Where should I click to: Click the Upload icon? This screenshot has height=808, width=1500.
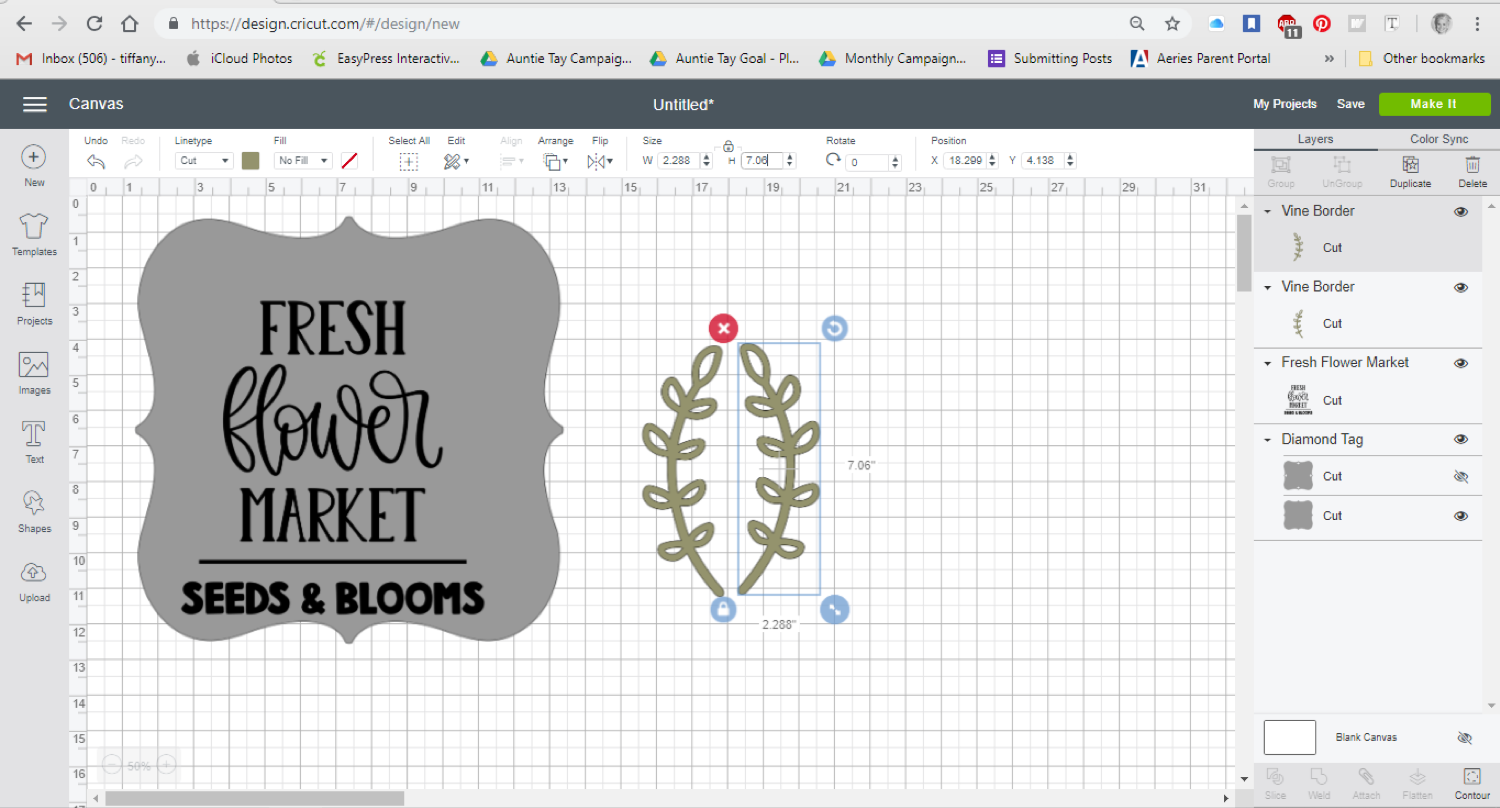pyautogui.click(x=34, y=579)
